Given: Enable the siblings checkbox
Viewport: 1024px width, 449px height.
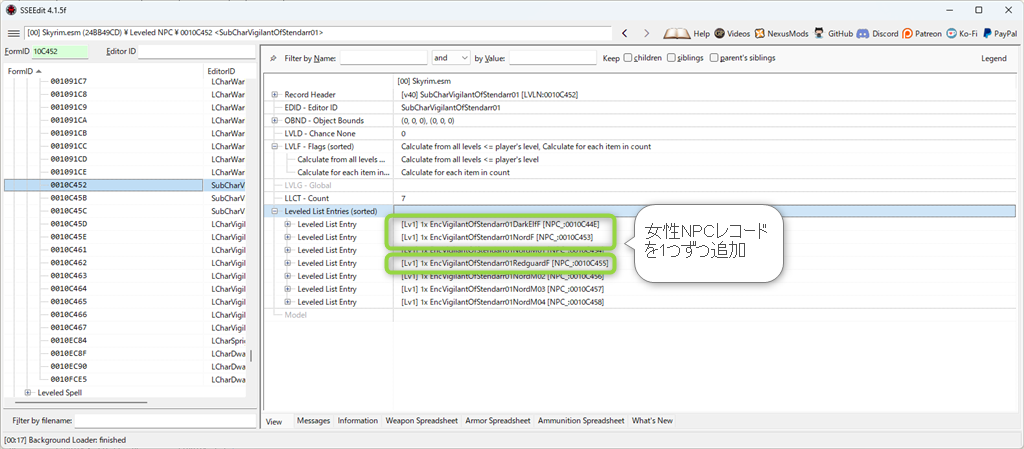Looking at the screenshot, I should click(671, 58).
